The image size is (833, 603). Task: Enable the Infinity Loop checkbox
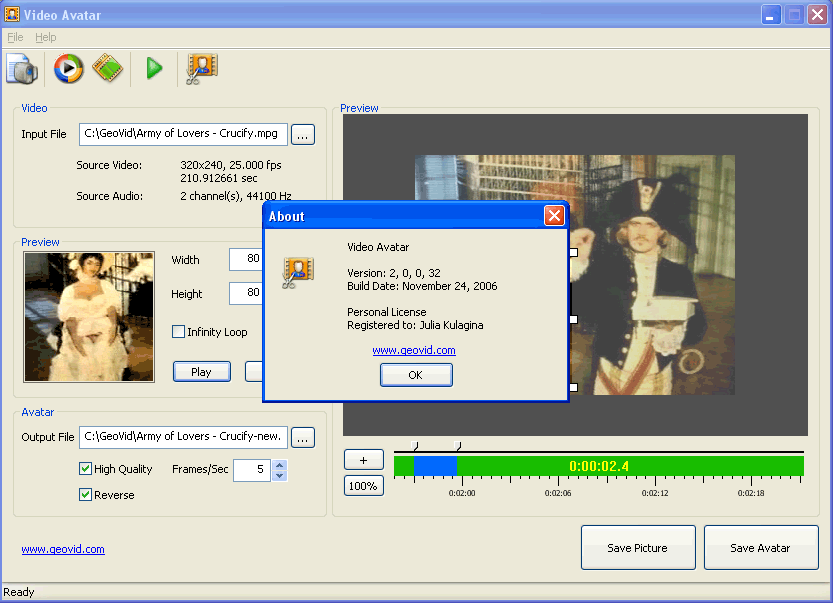pyautogui.click(x=178, y=332)
